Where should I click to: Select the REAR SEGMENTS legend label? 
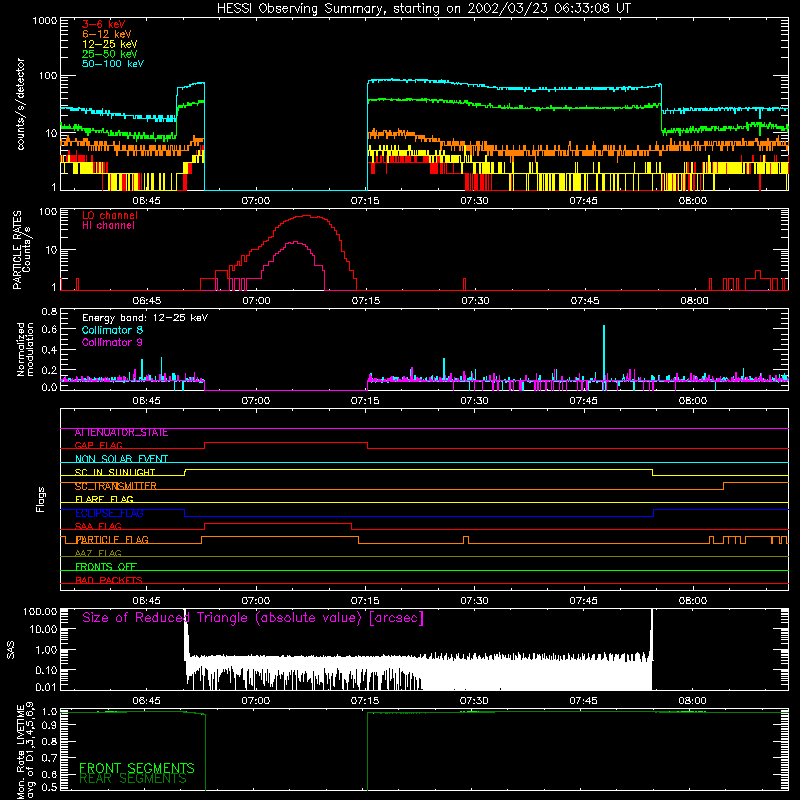click(x=133, y=779)
